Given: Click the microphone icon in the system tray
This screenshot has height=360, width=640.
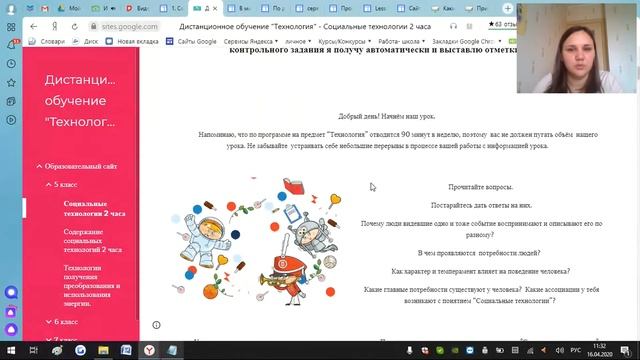Looking at the screenshot, I should (x=409, y=350).
